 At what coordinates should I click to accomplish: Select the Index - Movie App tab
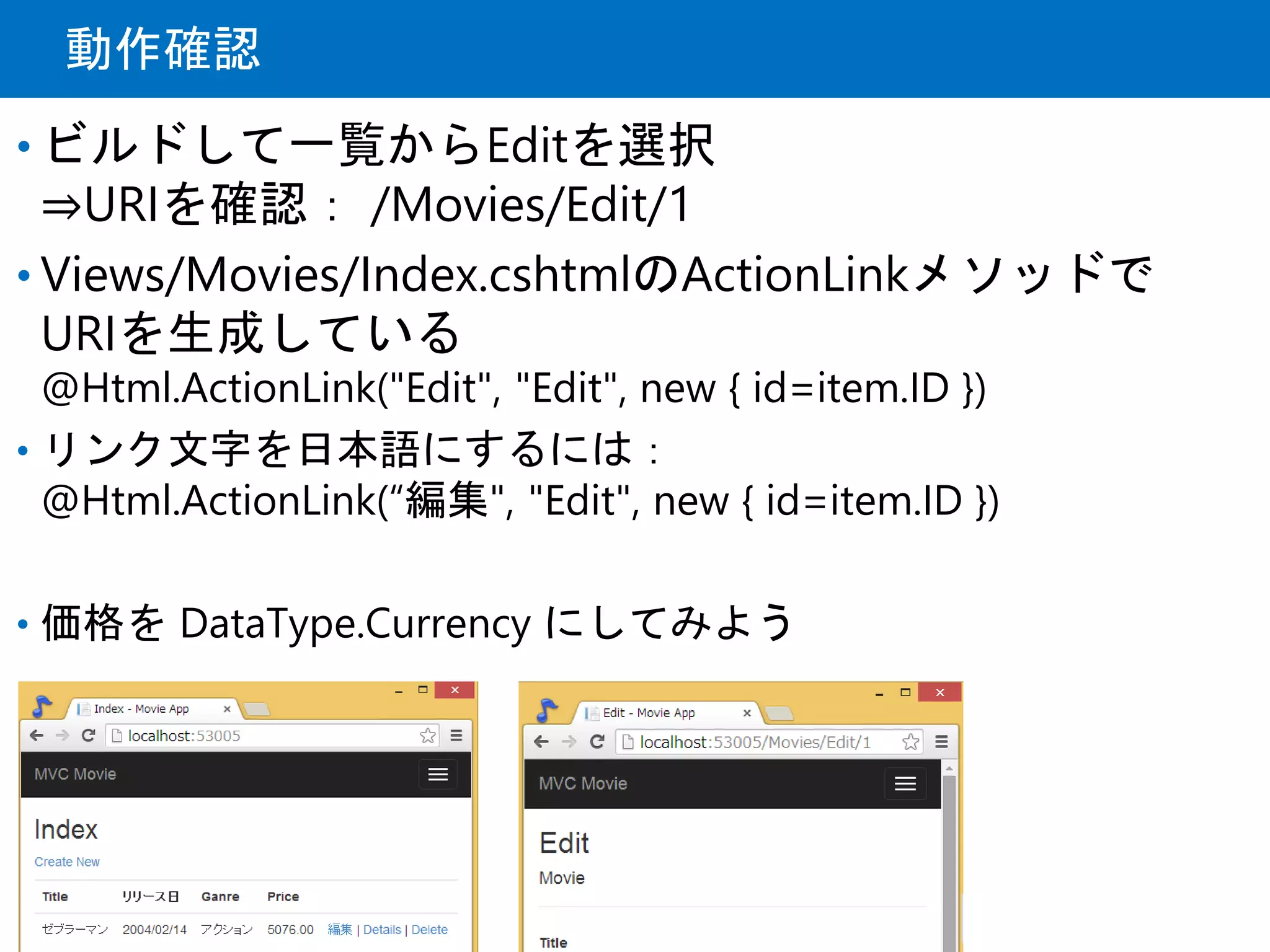[152, 709]
